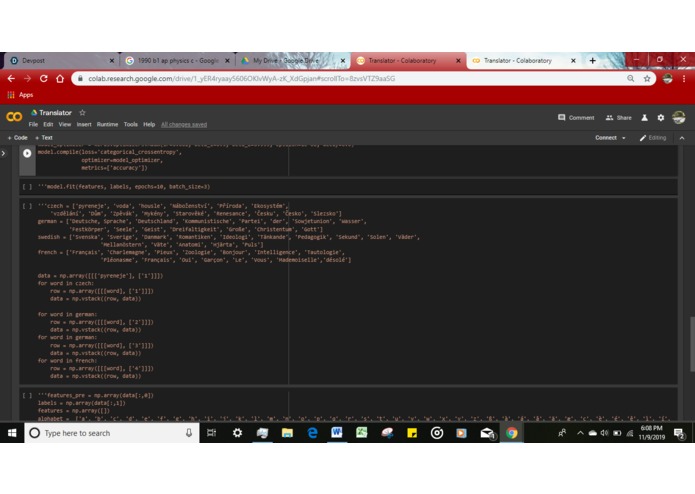Expand the left sidebar panel
695x494 pixels.
[4, 153]
